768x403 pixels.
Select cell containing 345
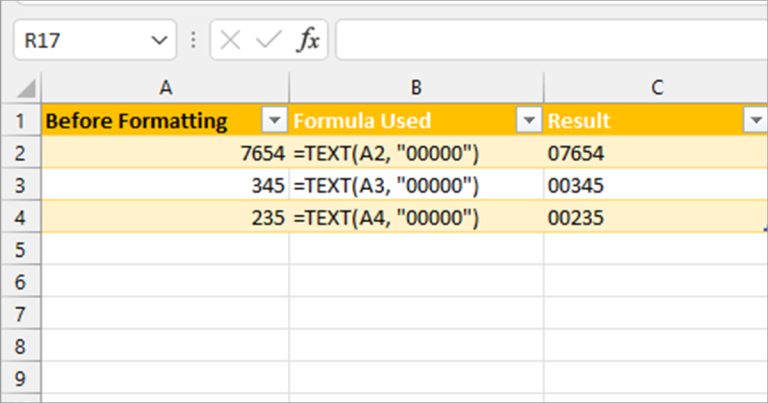click(166, 185)
